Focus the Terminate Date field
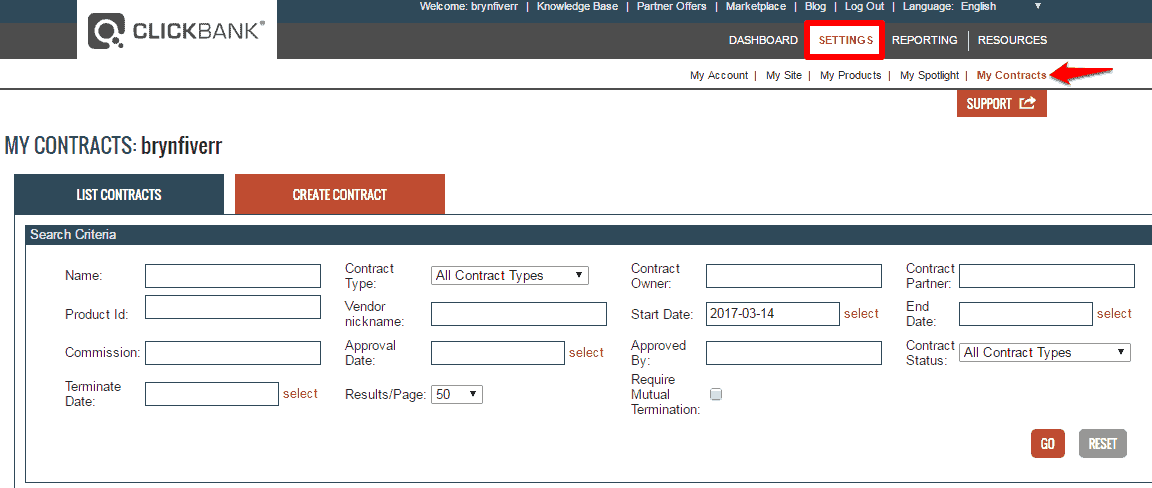Image resolution: width=1152 pixels, height=488 pixels. [212, 394]
